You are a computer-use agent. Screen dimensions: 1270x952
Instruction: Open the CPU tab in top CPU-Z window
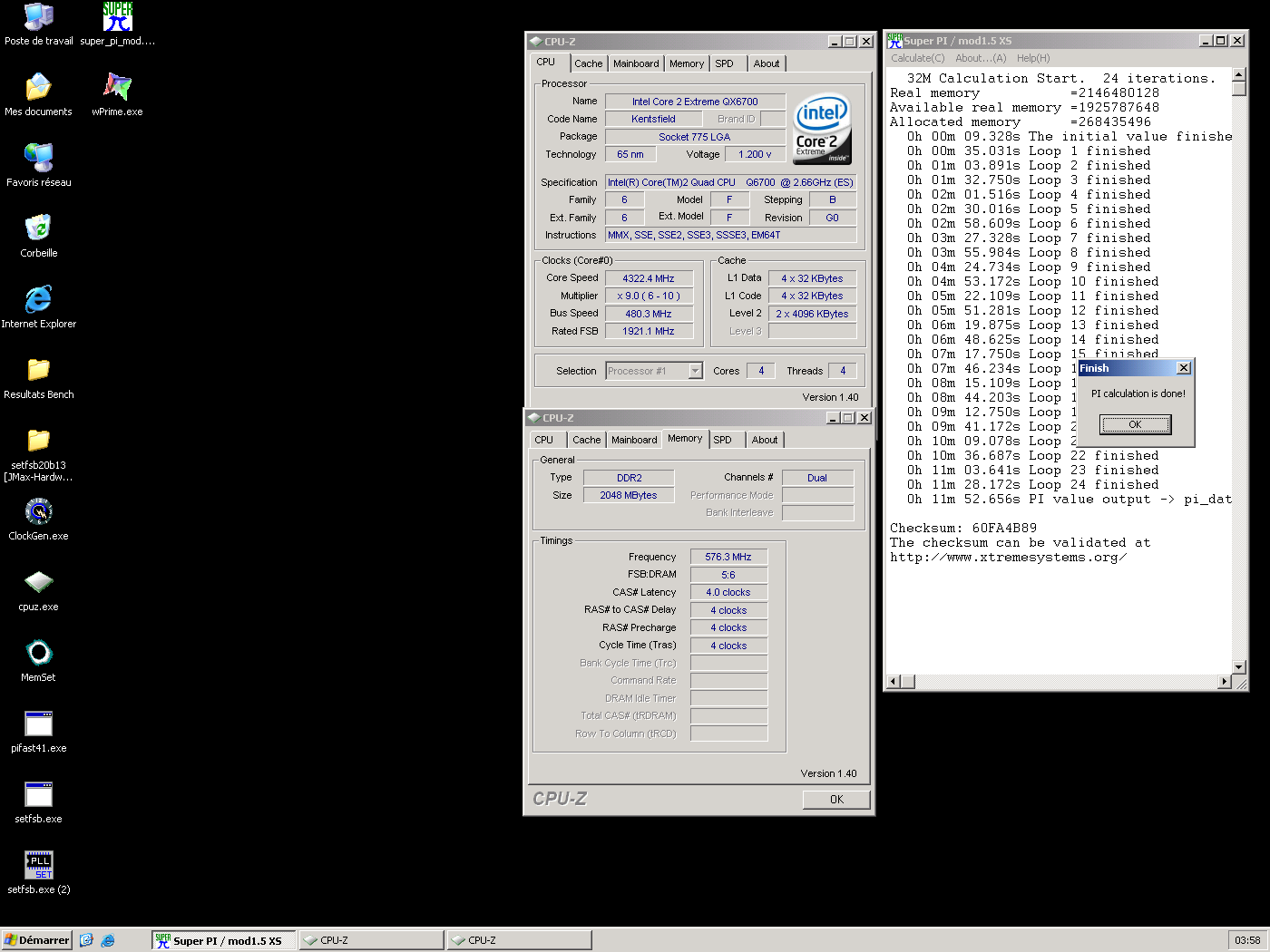pos(546,63)
